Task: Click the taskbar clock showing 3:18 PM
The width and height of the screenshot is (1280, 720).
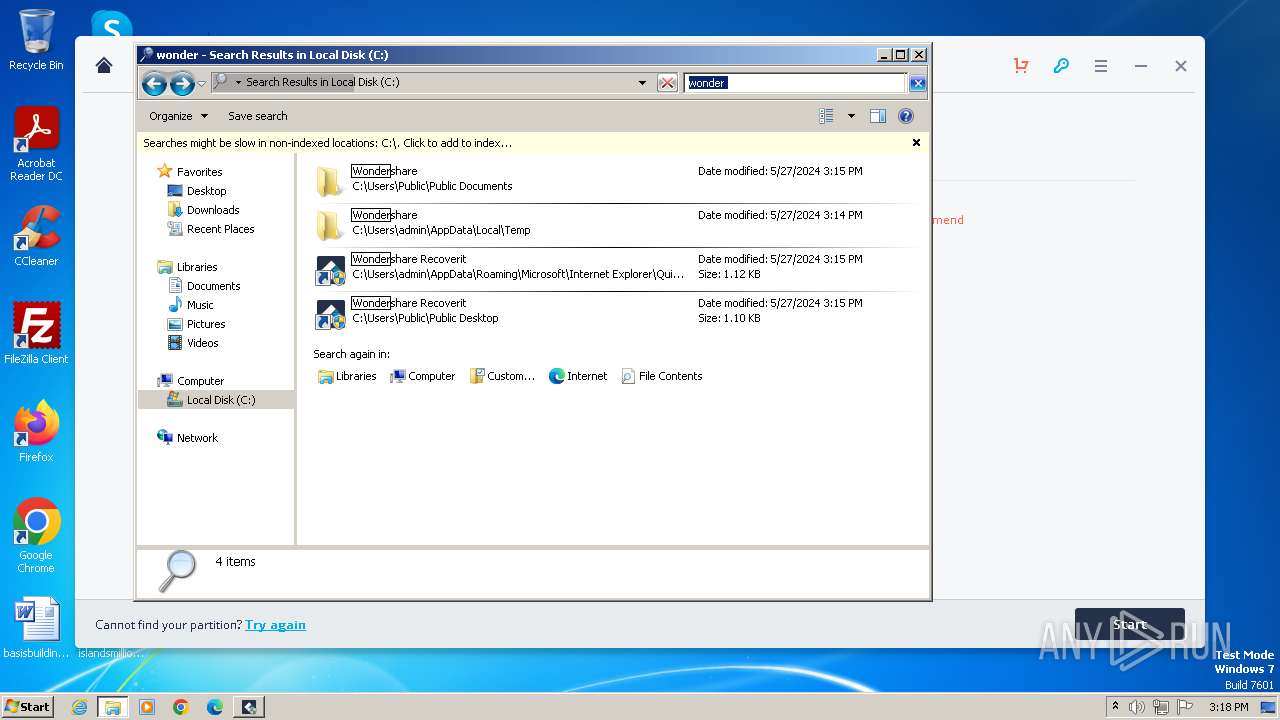Action: coord(1228,707)
